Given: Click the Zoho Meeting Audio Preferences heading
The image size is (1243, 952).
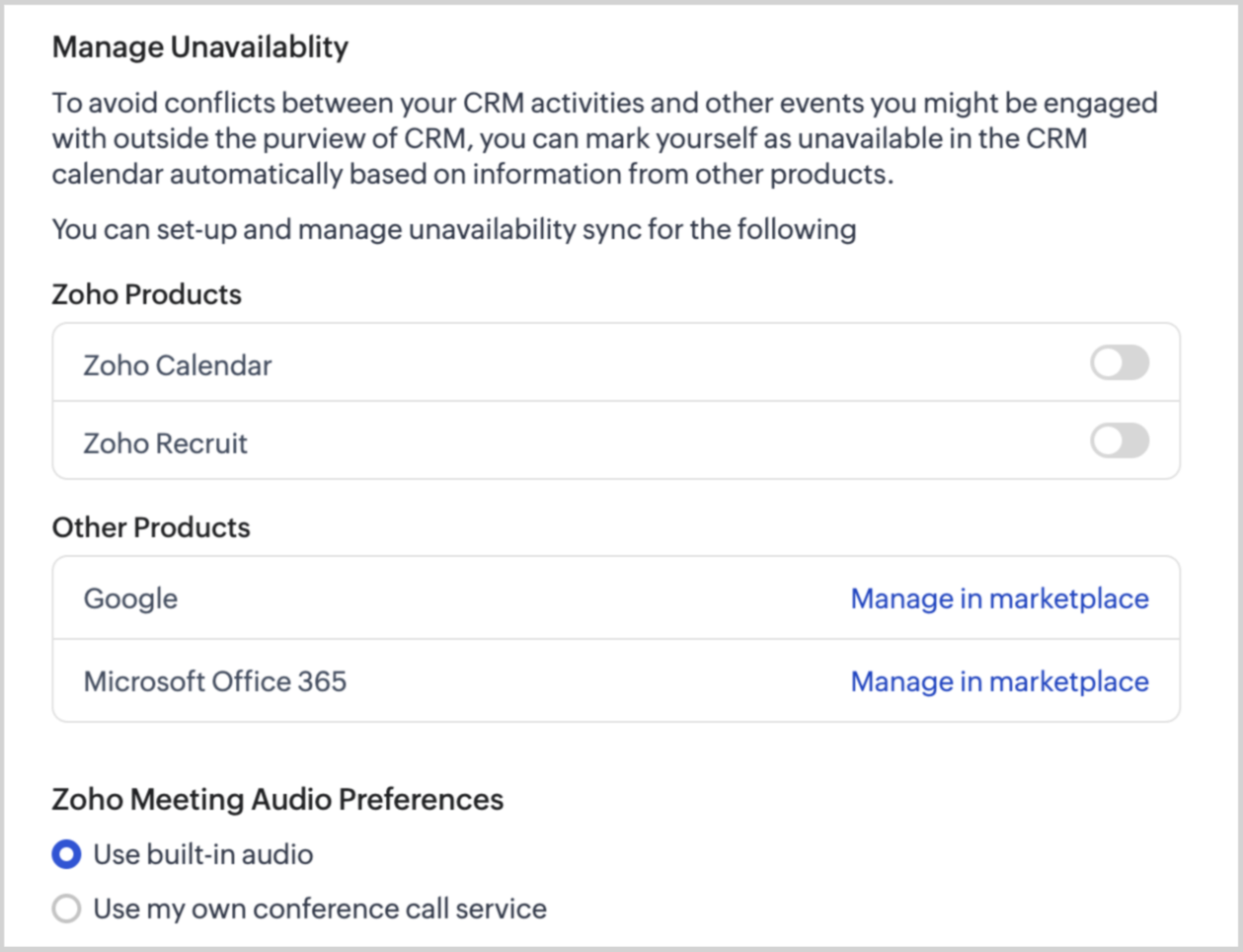Looking at the screenshot, I should click(277, 799).
